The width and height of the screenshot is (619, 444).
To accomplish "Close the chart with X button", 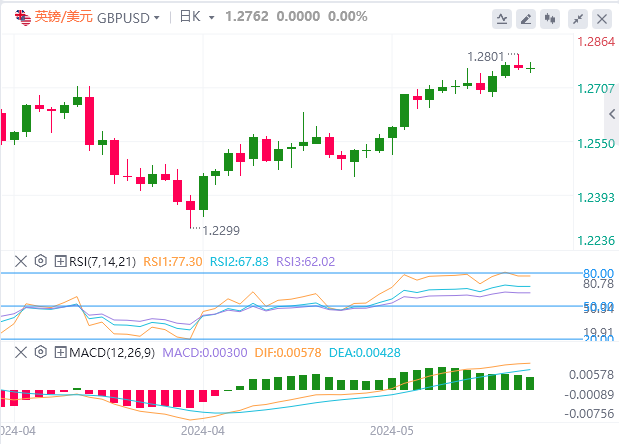I will click(602, 19).
